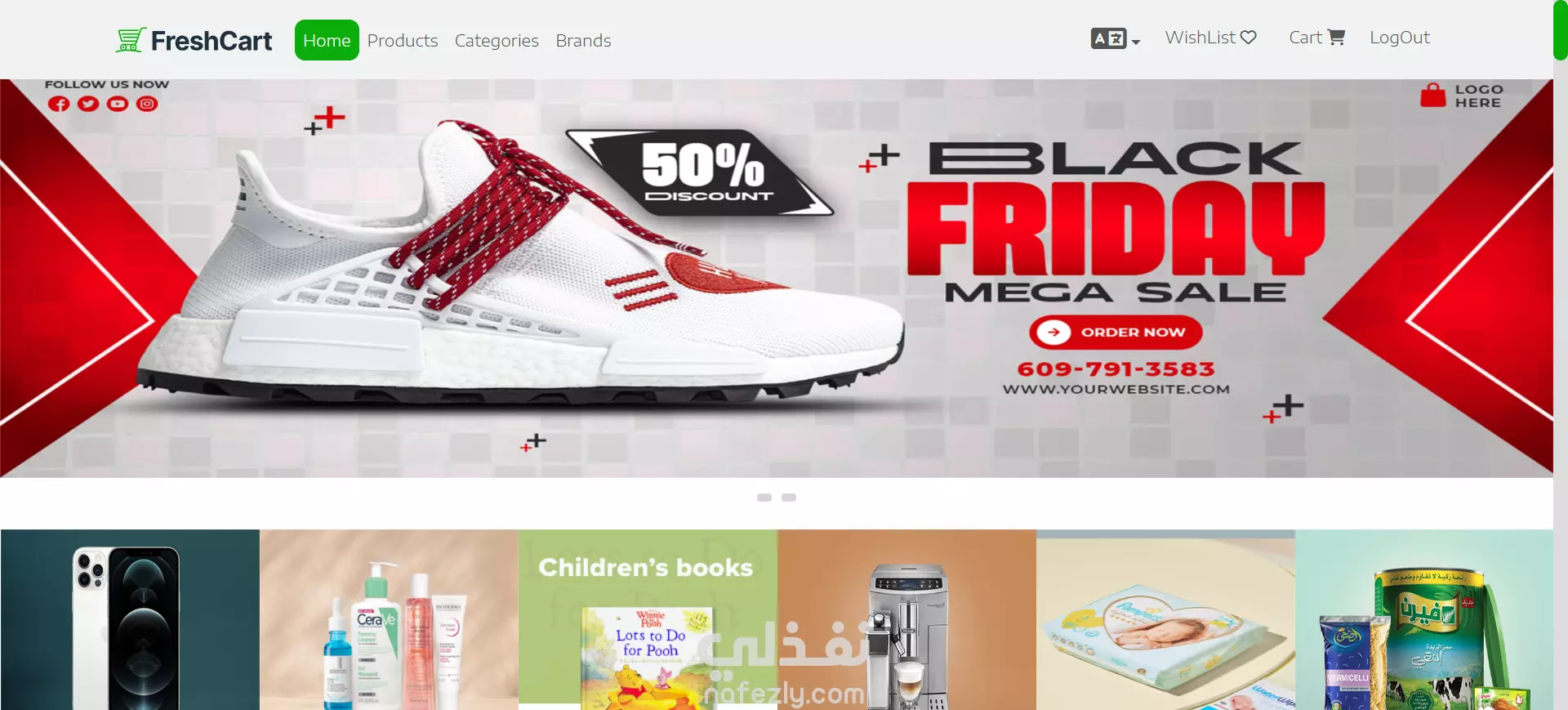Open the Instagram icon in the banner

click(147, 104)
